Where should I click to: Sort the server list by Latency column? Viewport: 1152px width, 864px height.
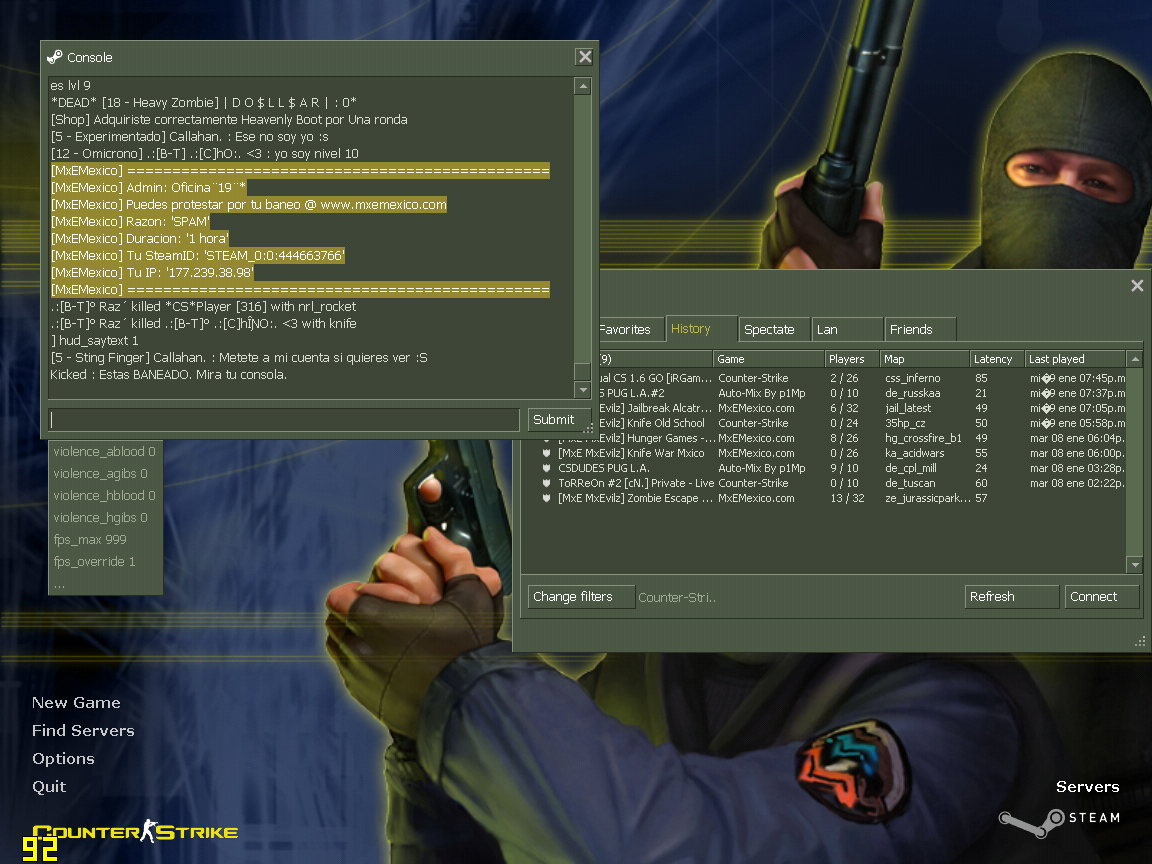(997, 359)
